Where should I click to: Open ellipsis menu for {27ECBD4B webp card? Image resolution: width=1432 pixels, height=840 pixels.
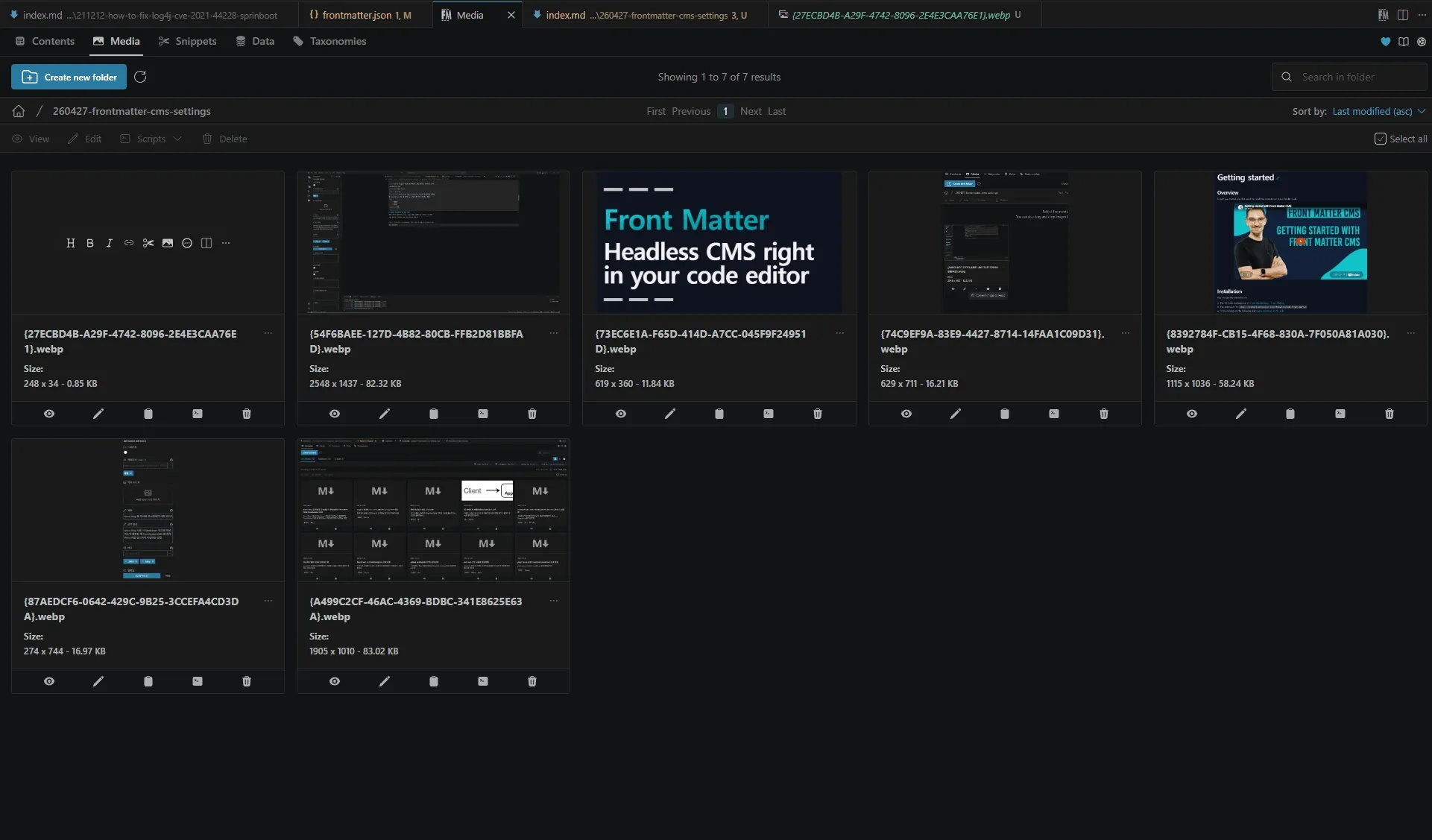pos(268,333)
